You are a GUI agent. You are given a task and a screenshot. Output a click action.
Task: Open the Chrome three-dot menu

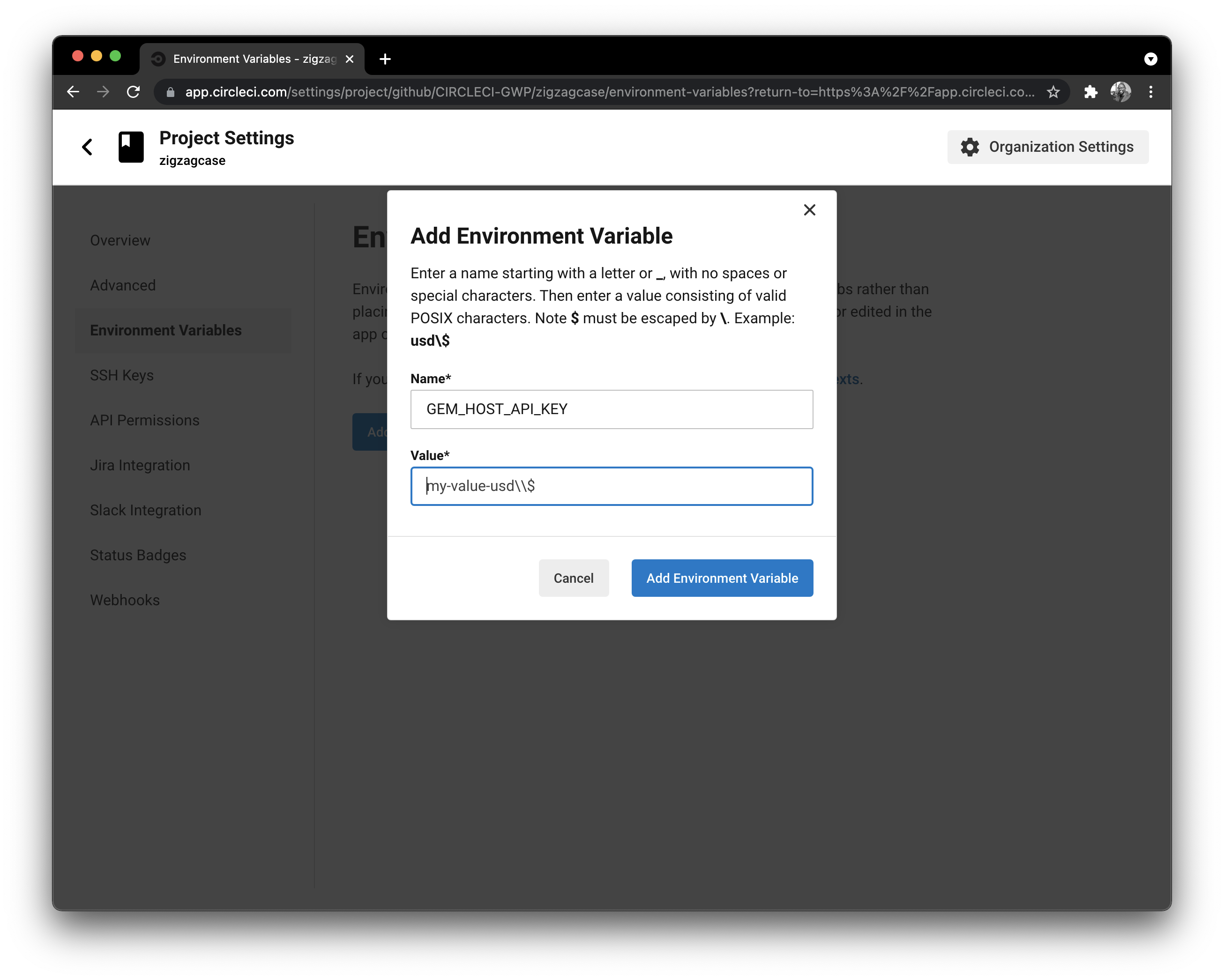[1151, 91]
